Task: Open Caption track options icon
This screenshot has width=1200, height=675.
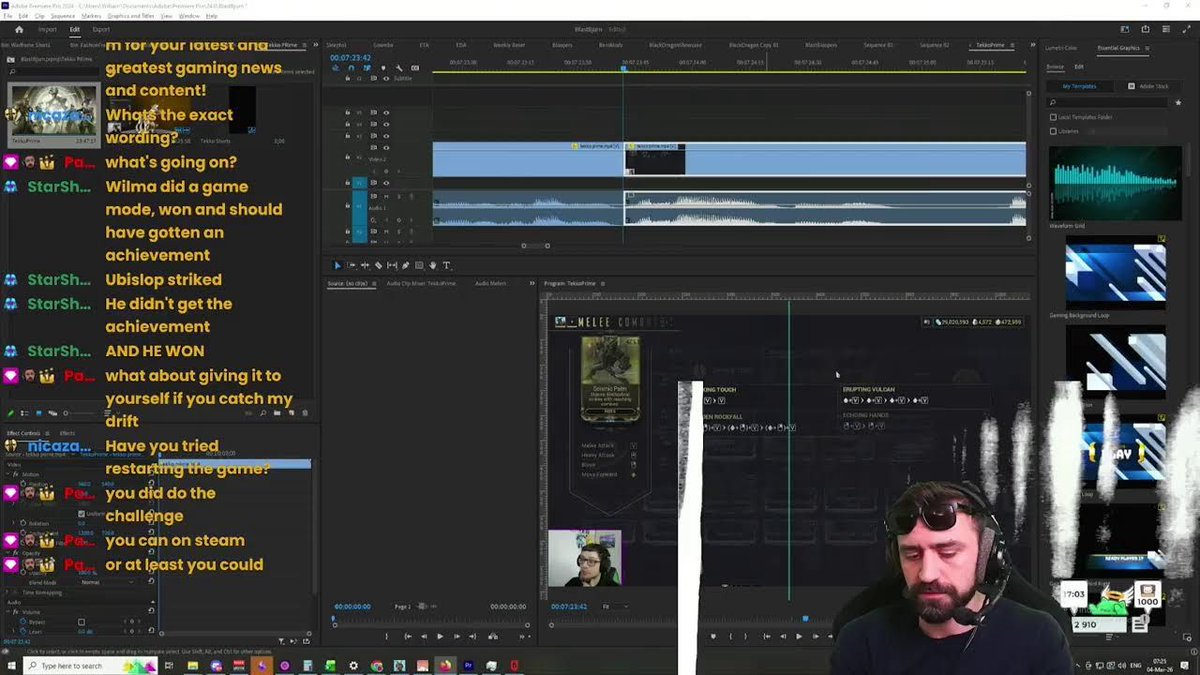Action: pyautogui.click(x=415, y=68)
